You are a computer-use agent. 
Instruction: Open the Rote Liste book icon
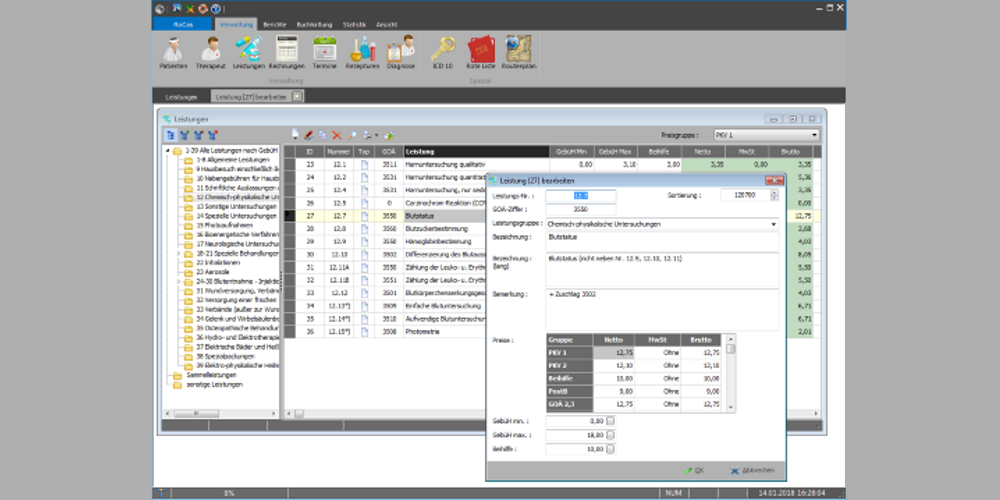point(481,52)
